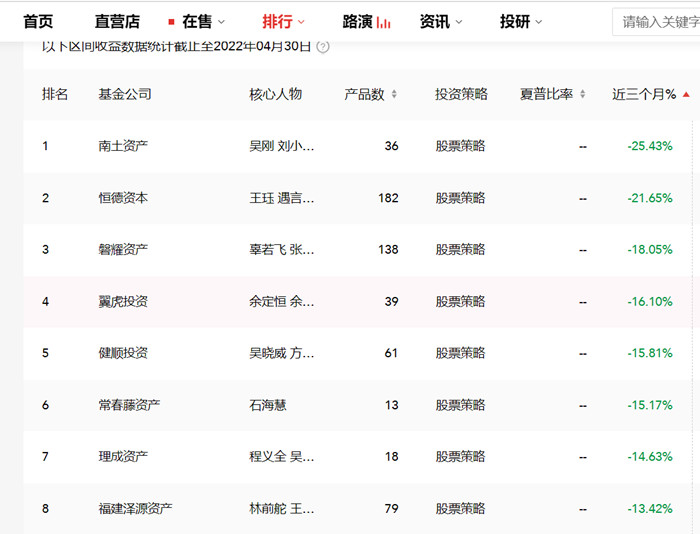This screenshot has width=700, height=534.
Task: Expand the 投研 dropdown chevron
Action: click(539, 22)
